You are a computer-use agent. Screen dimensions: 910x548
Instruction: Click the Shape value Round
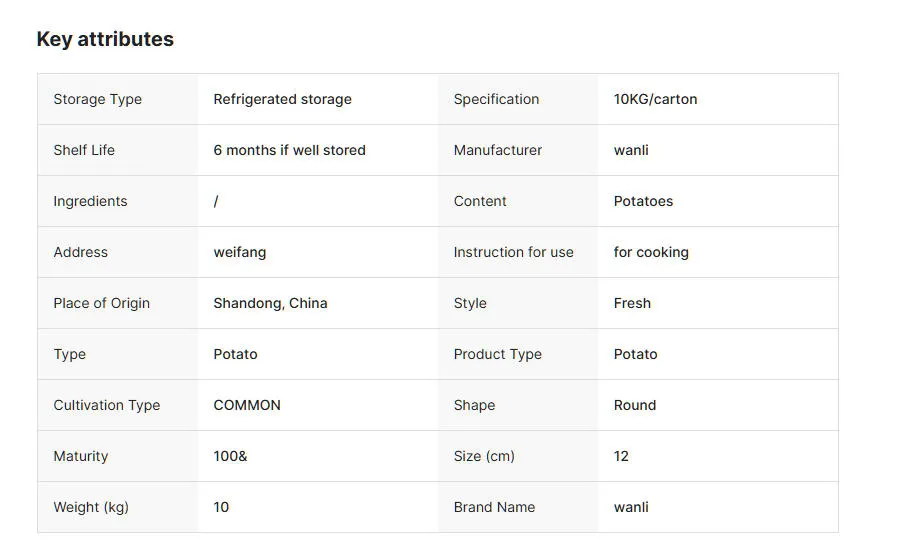(x=635, y=405)
